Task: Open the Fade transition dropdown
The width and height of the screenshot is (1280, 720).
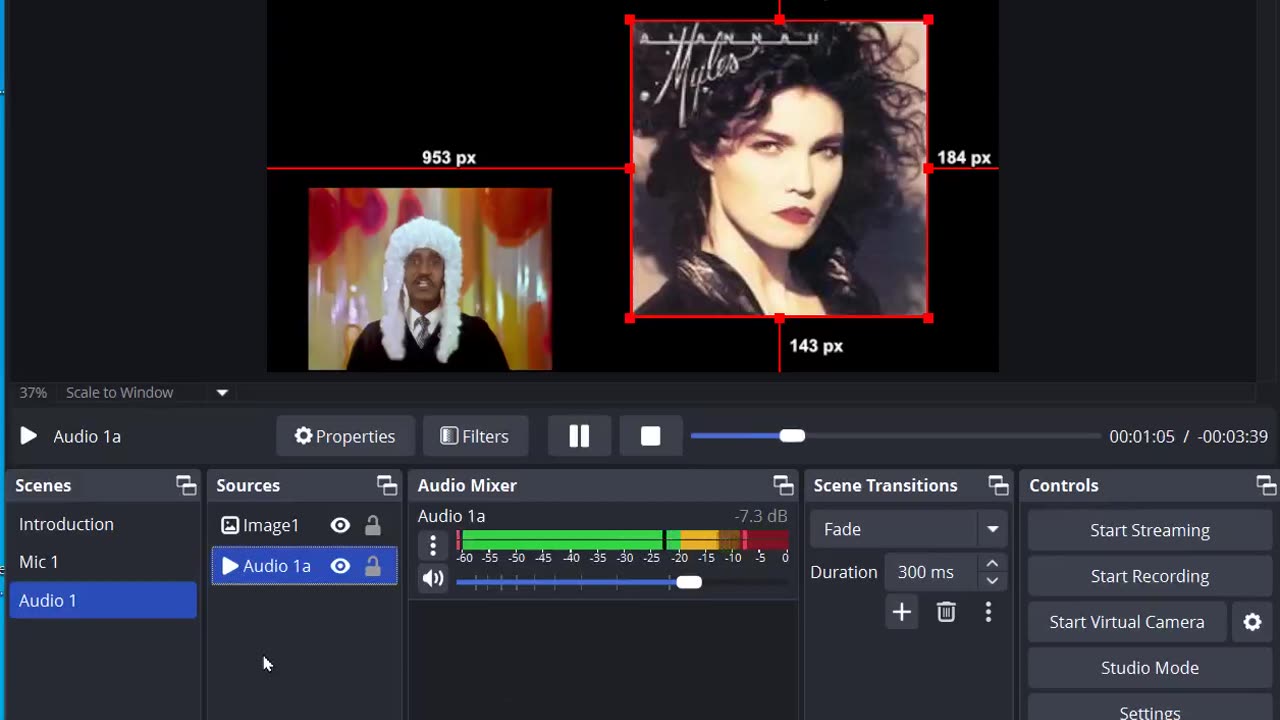Action: point(908,529)
